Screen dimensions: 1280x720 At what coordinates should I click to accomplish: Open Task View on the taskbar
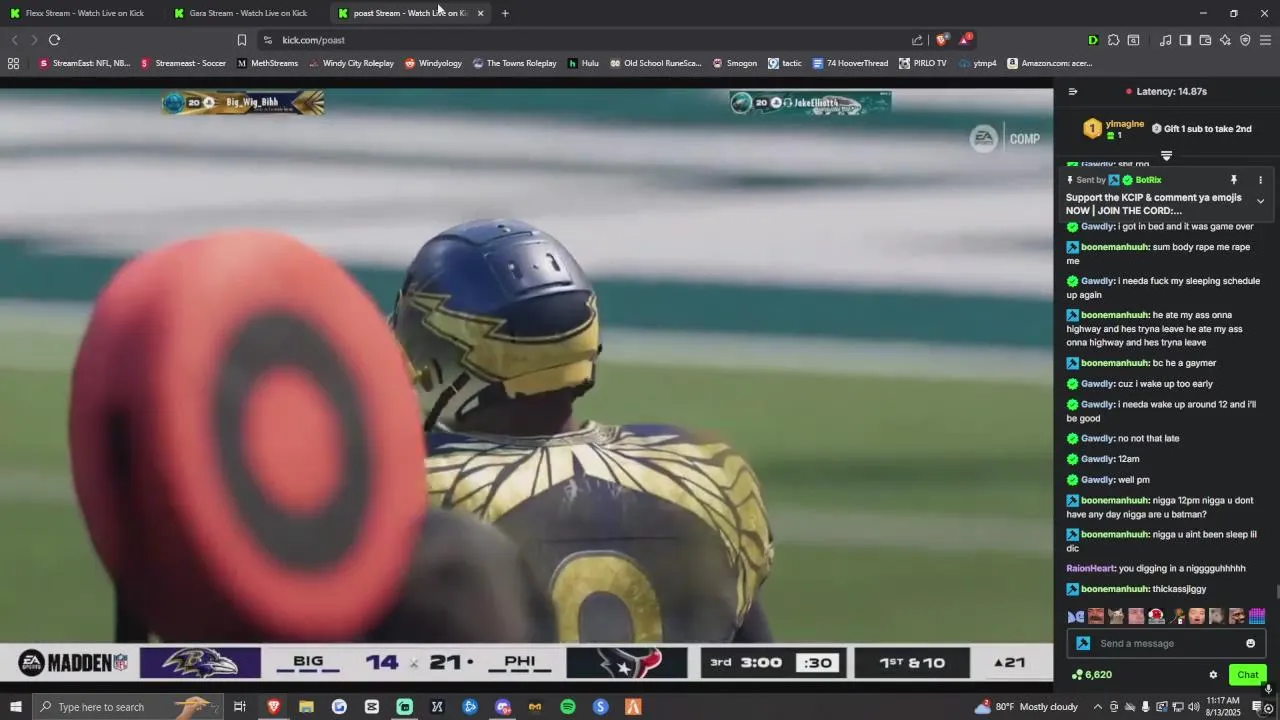[x=240, y=707]
